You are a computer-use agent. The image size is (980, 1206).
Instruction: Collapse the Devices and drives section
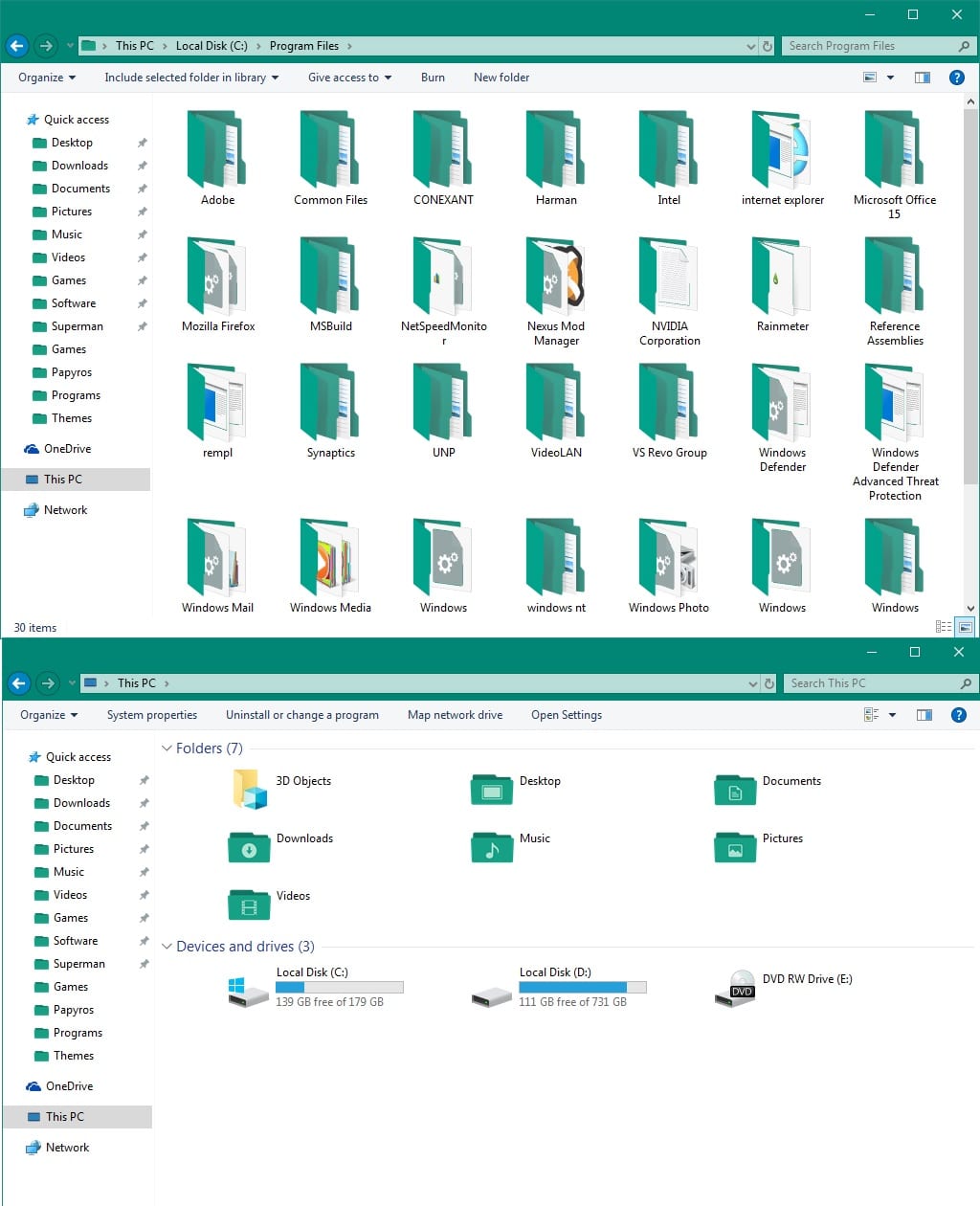(x=167, y=947)
